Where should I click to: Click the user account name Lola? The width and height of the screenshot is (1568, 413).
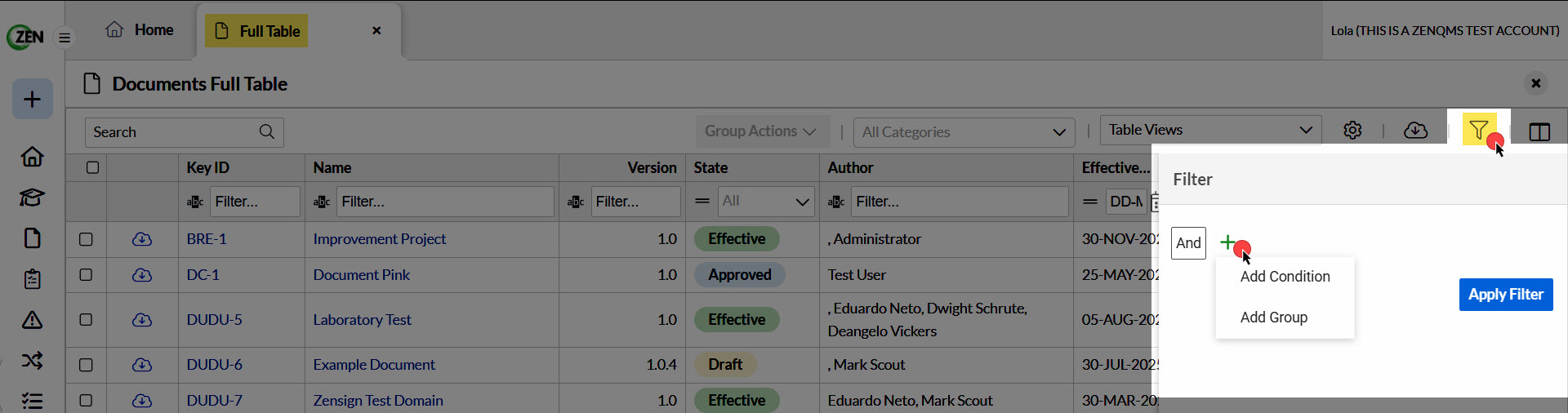pos(1445,31)
